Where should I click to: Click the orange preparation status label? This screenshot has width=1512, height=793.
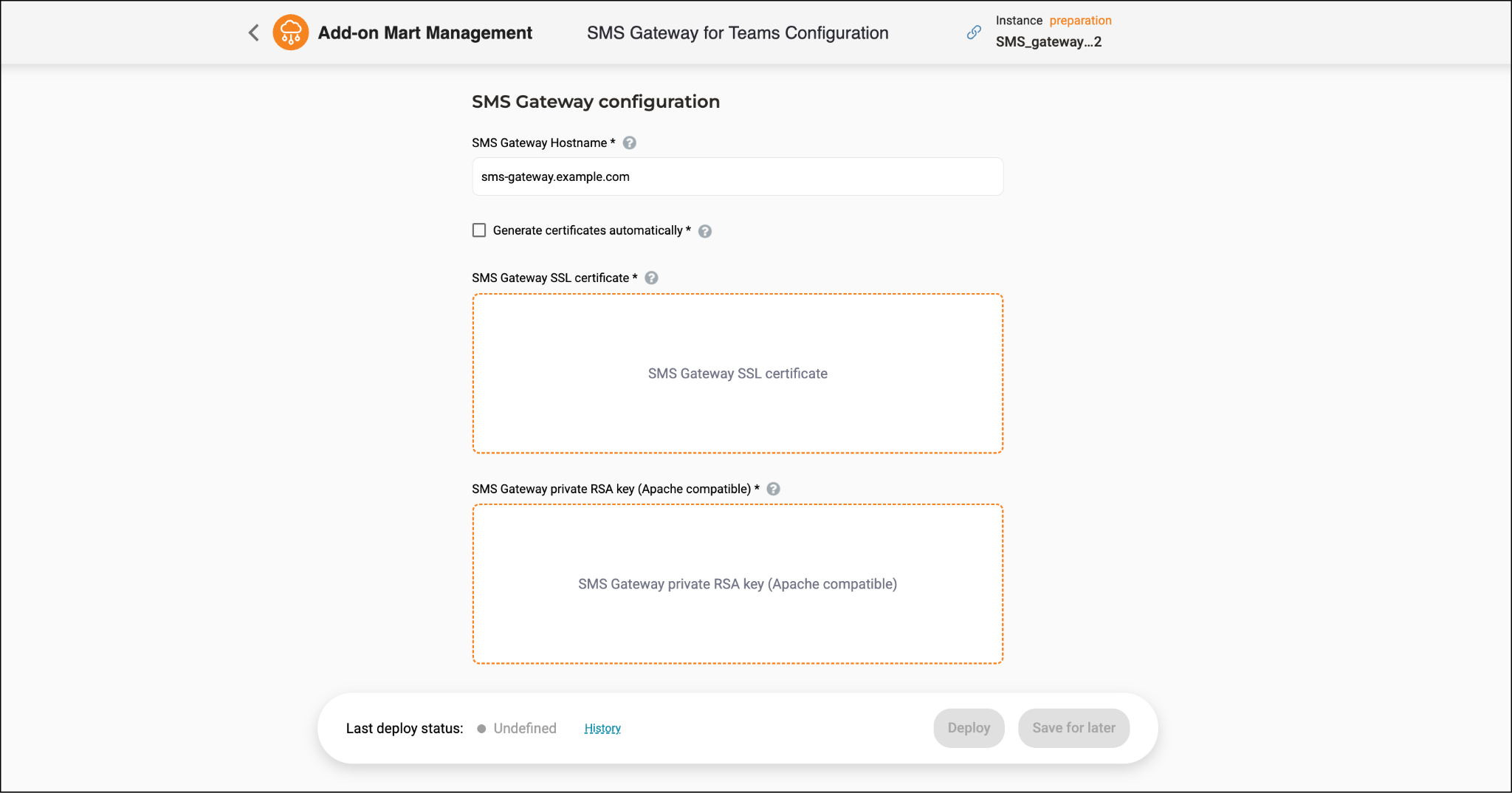(x=1080, y=21)
